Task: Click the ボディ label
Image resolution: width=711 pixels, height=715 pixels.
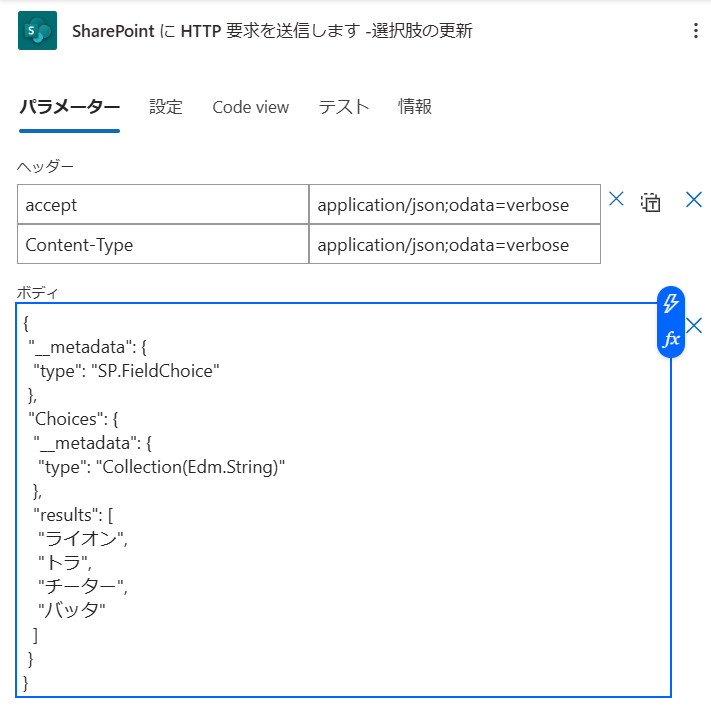Action: (37, 293)
